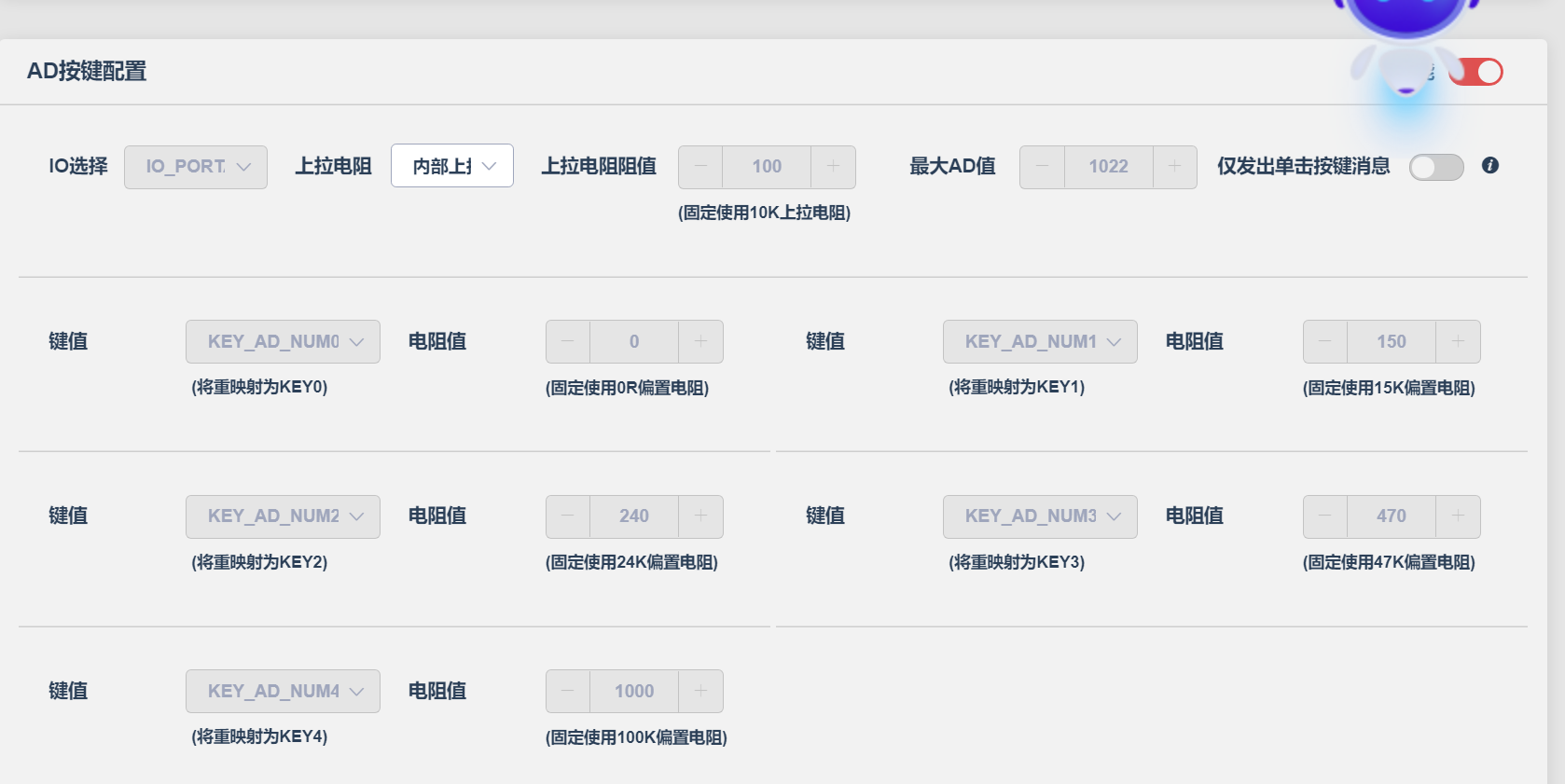This screenshot has width=1565, height=784.
Task: Click the 上拉电阻阻值 field showing 100
Action: click(x=767, y=167)
